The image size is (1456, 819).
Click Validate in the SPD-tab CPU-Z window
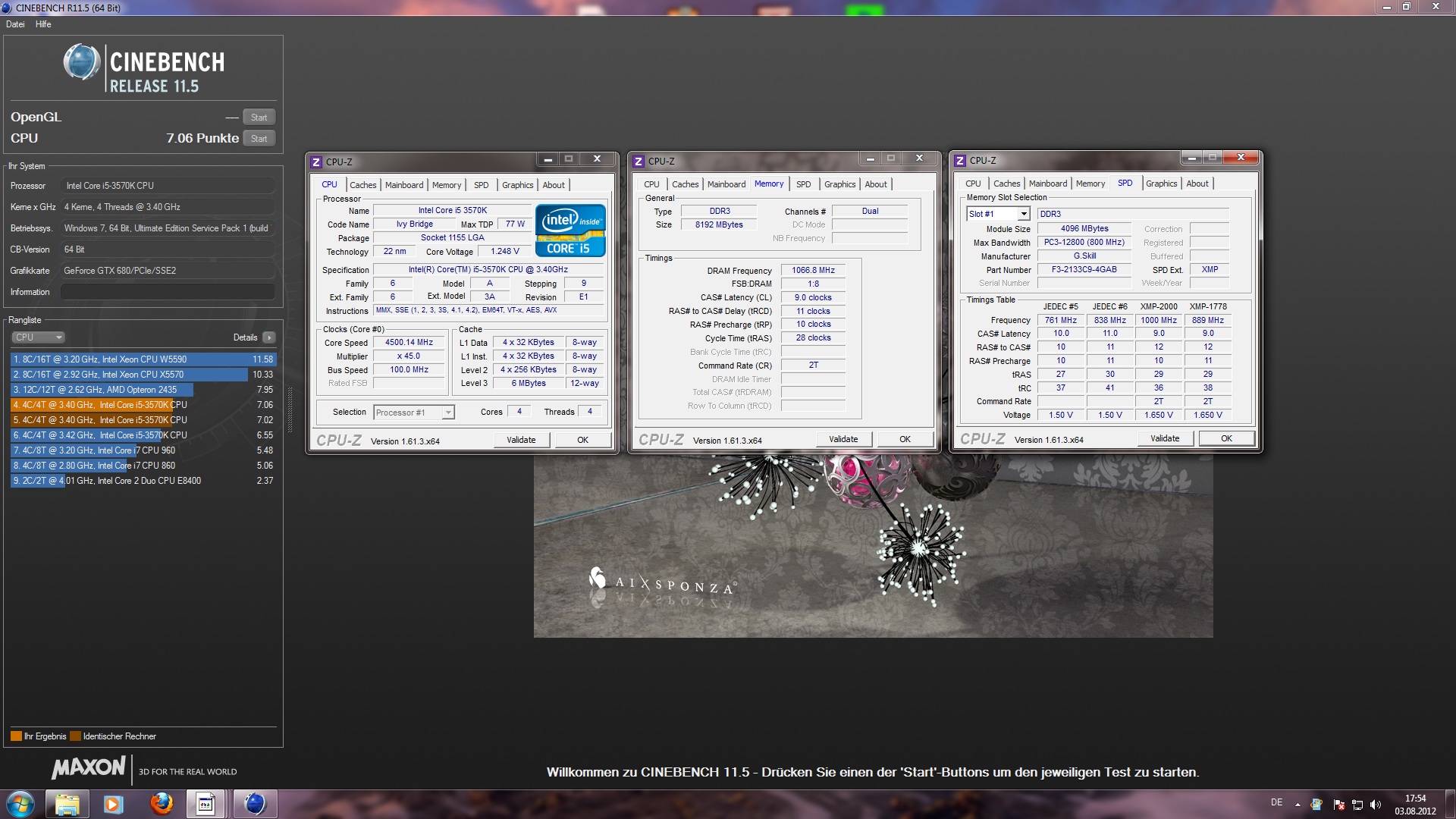click(1165, 438)
